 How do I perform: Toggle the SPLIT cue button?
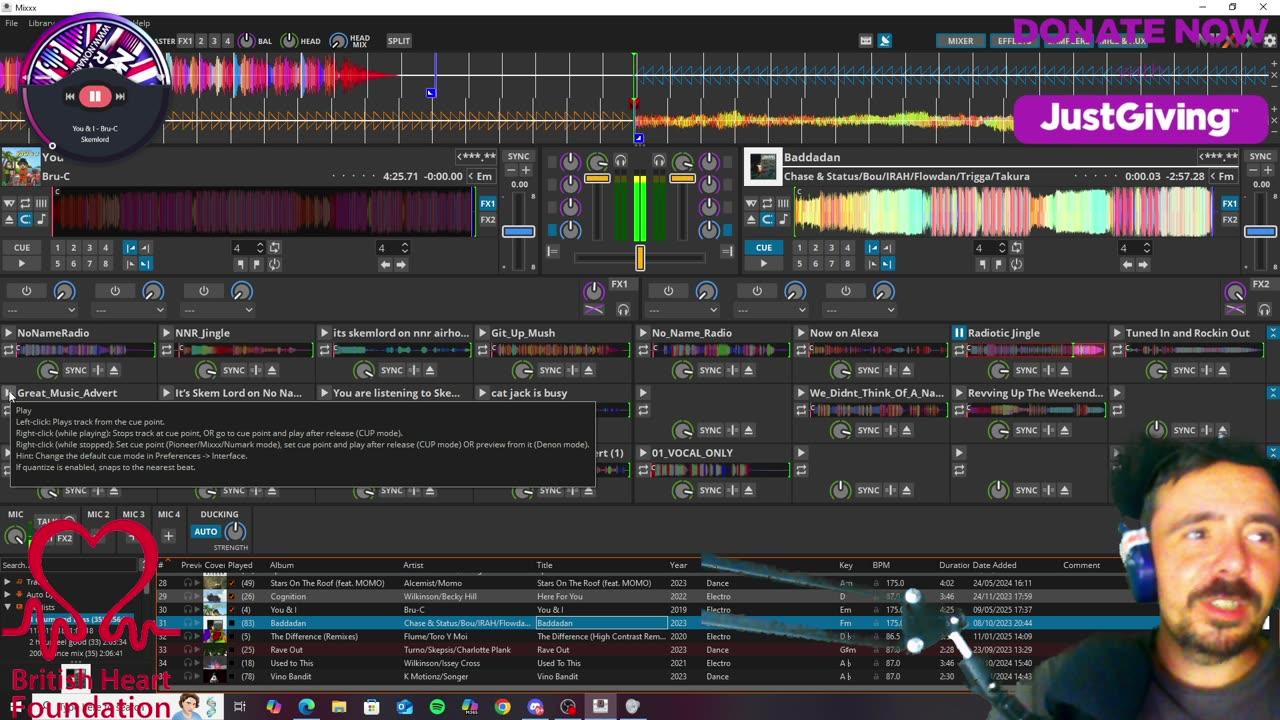coord(399,41)
